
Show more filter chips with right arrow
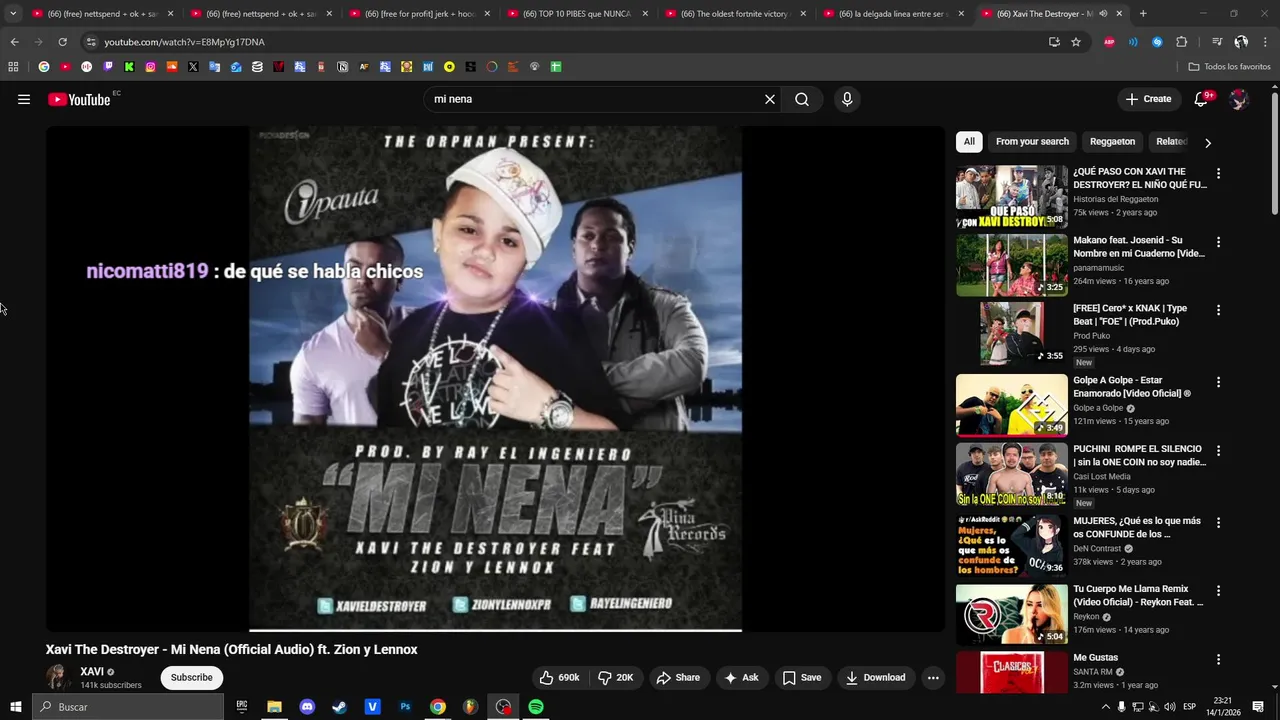[x=1207, y=142]
